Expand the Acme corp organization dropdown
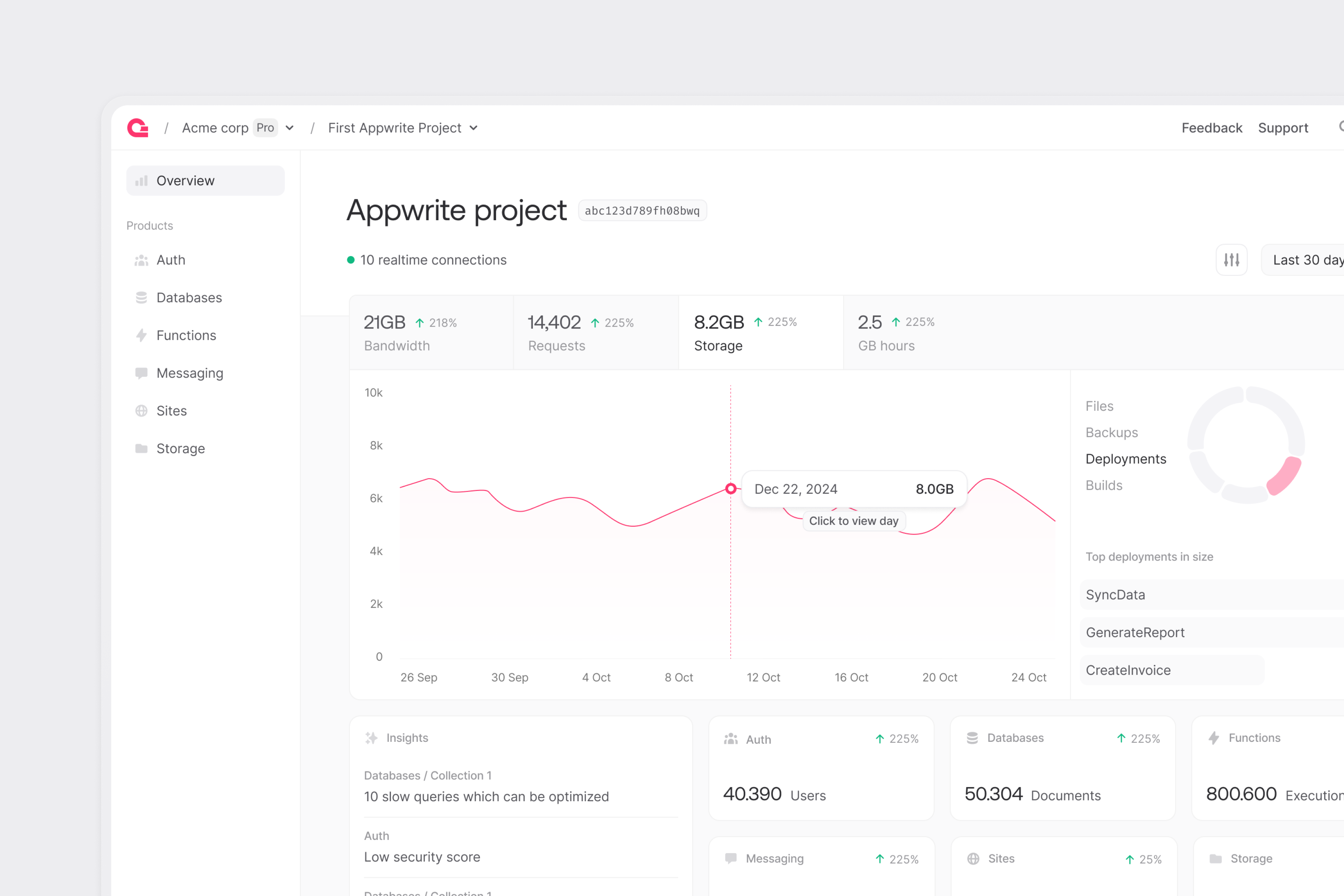Image resolution: width=1344 pixels, height=896 pixels. pos(289,128)
